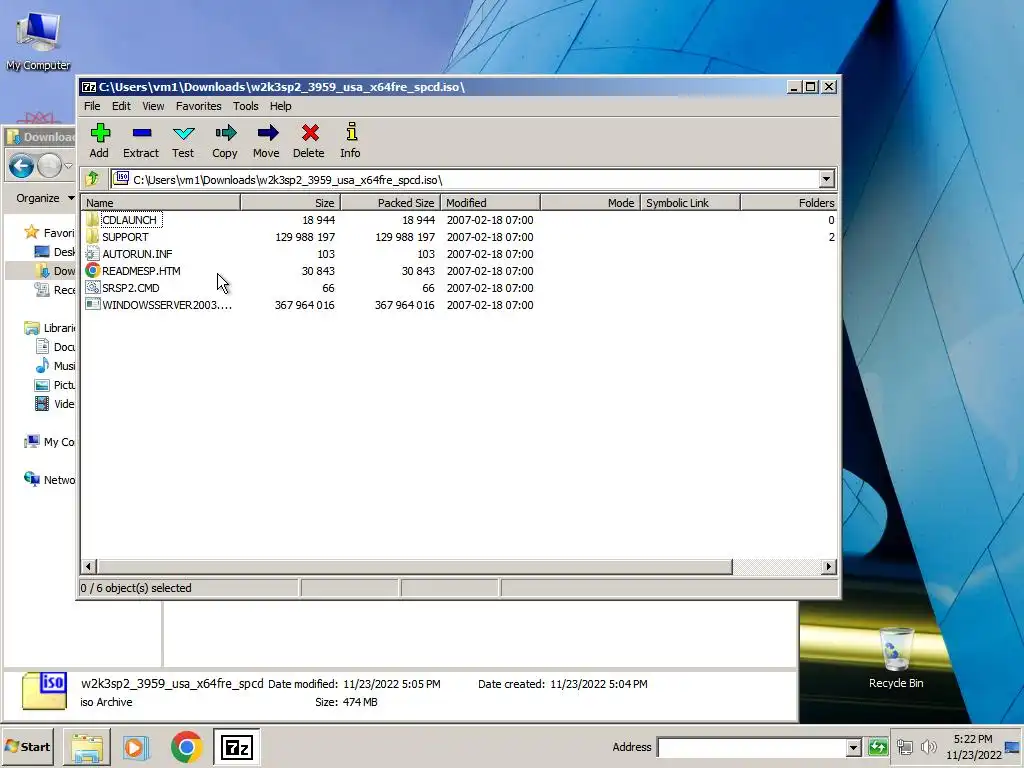
Task: Select the SRSP2.CMD file icon
Action: [92, 287]
